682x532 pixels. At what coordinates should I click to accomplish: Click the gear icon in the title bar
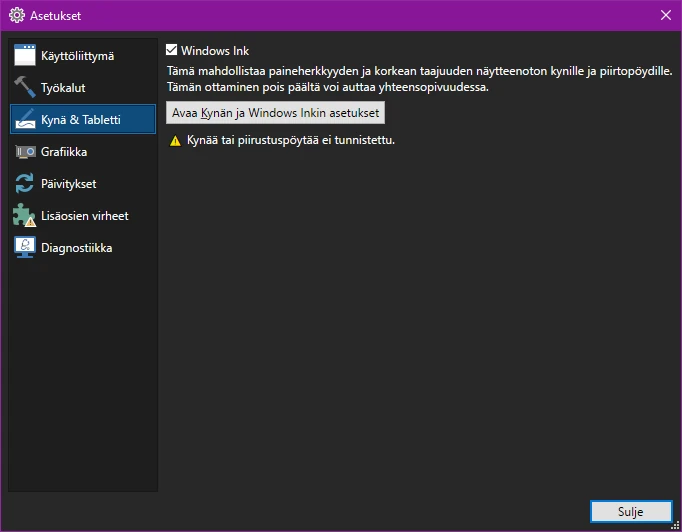point(16,15)
